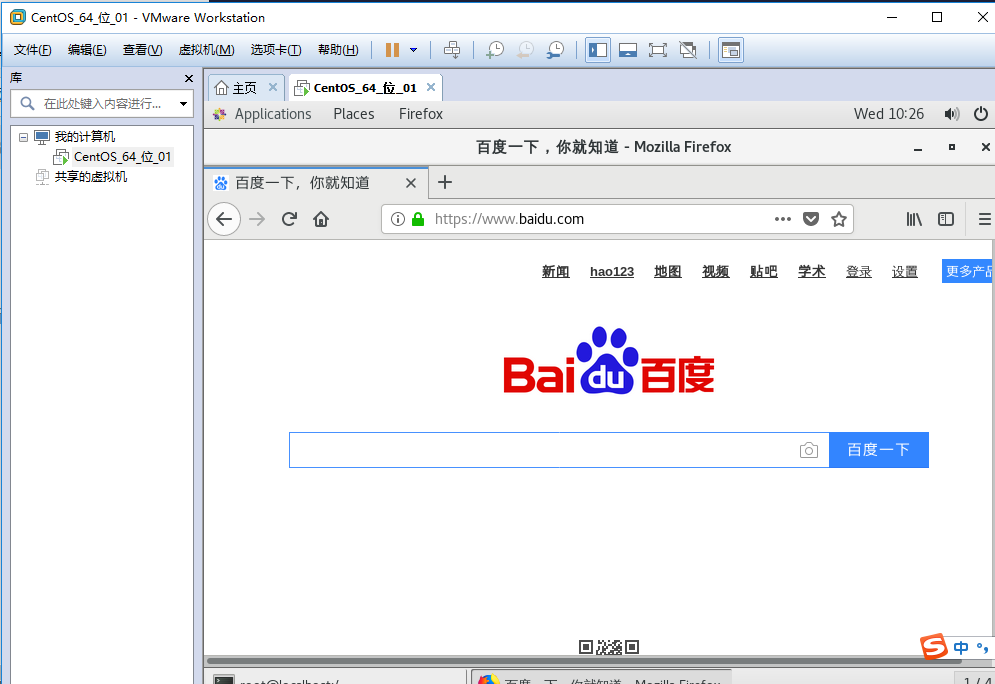995x684 pixels.
Task: Click the 百度一下 search button
Action: tap(879, 450)
